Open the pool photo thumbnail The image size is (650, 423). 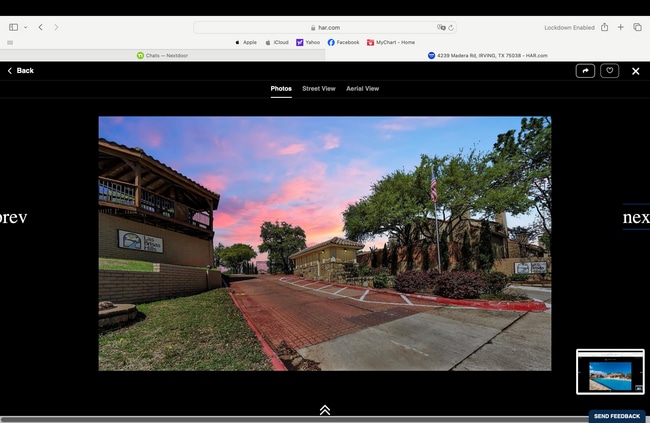coord(610,372)
